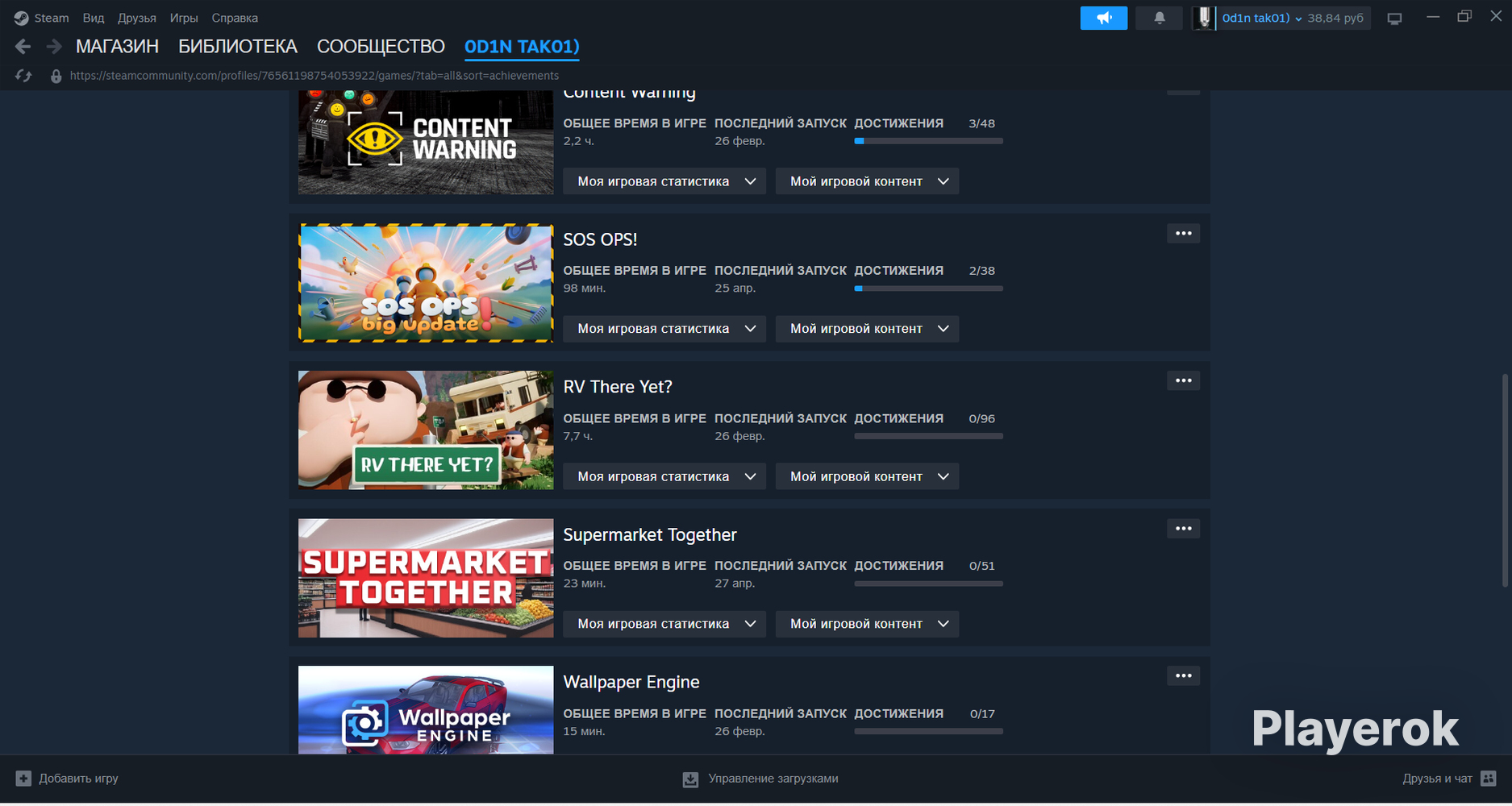Open the RV There Yet? game title link
1512x806 pixels.
pos(618,387)
